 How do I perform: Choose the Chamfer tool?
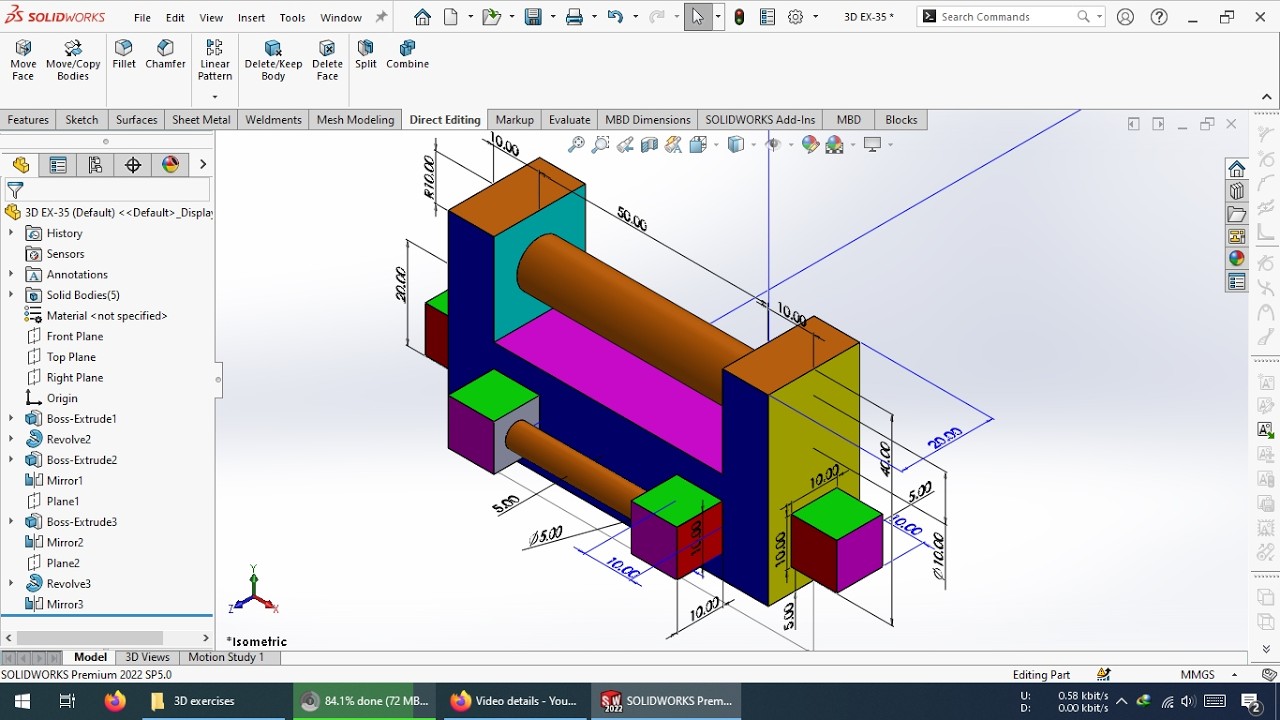click(165, 54)
